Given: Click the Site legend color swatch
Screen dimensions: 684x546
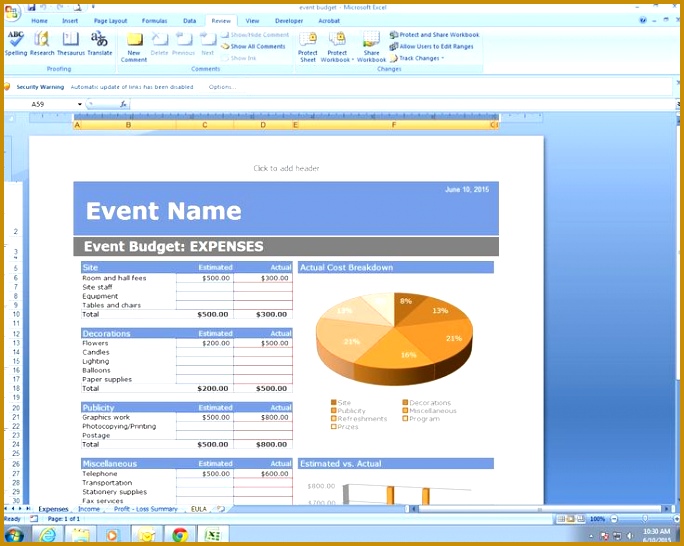Looking at the screenshot, I should pyautogui.click(x=334, y=403).
